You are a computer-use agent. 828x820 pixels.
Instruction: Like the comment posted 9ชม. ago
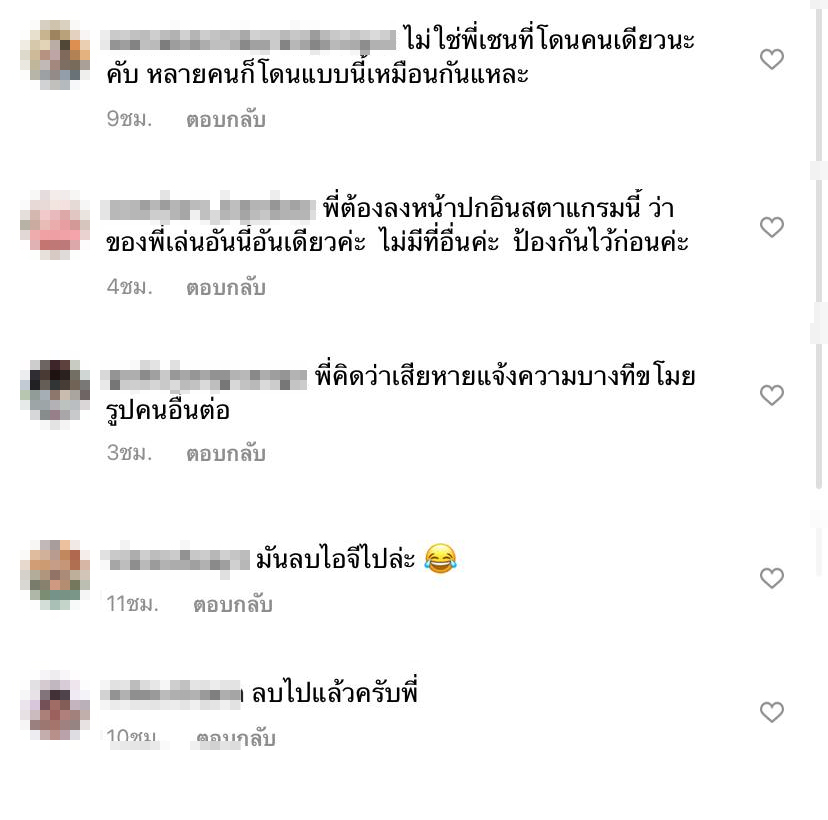771,59
